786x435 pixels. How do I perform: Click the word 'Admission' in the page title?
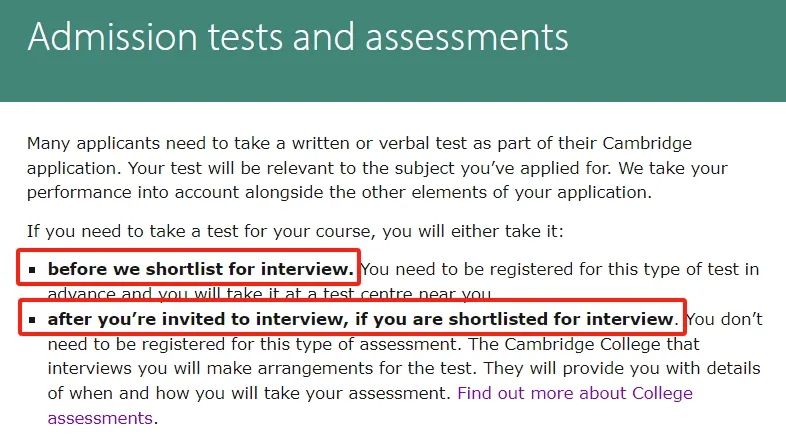[x=113, y=37]
